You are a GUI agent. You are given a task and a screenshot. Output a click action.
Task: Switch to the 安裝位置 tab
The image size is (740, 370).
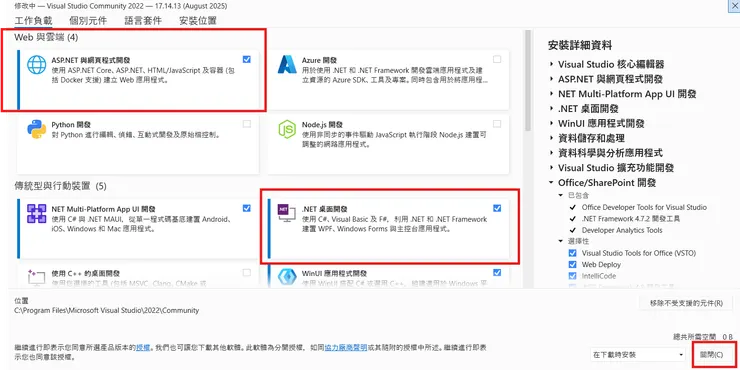pos(198,21)
